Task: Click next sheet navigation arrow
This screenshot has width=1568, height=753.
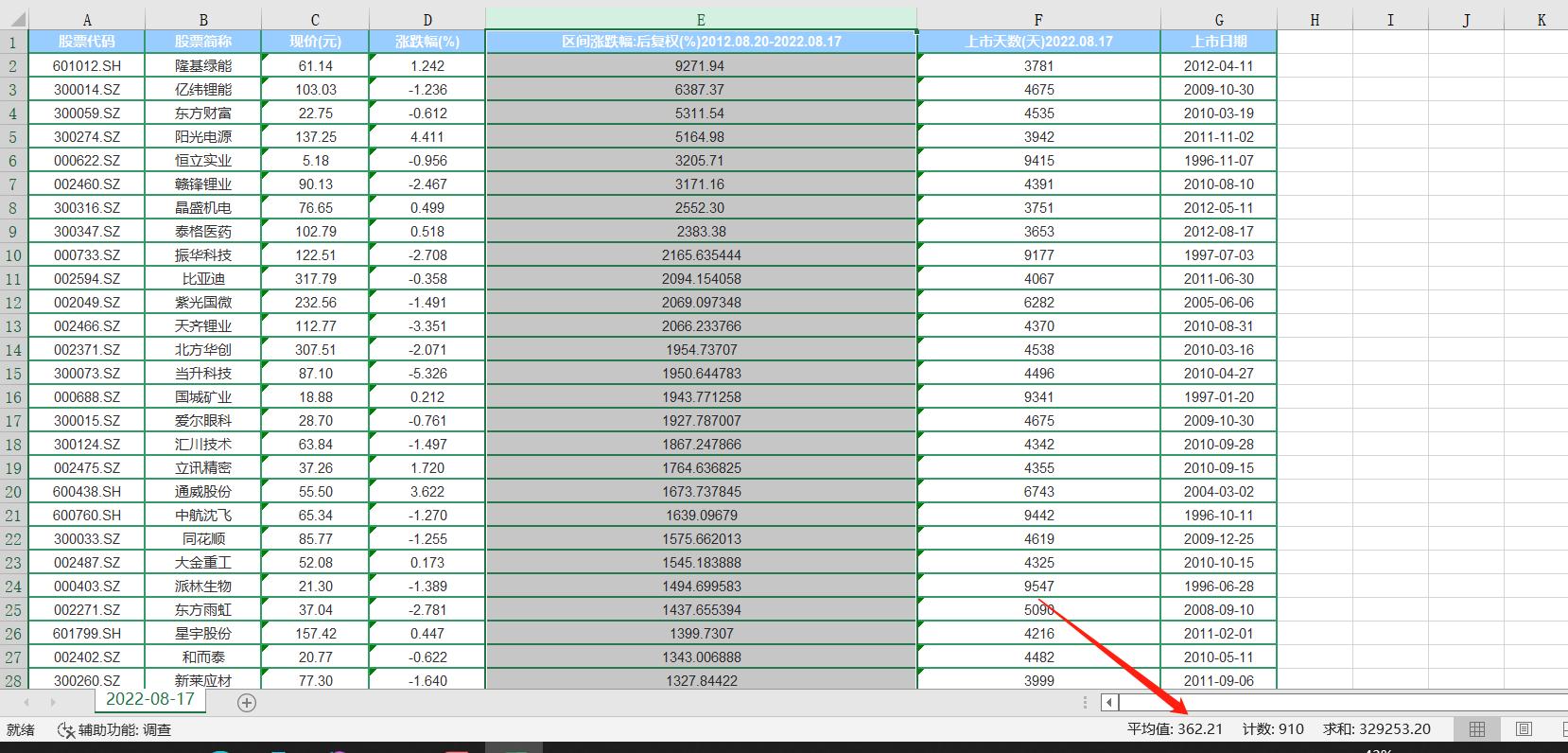Action: pos(52,702)
